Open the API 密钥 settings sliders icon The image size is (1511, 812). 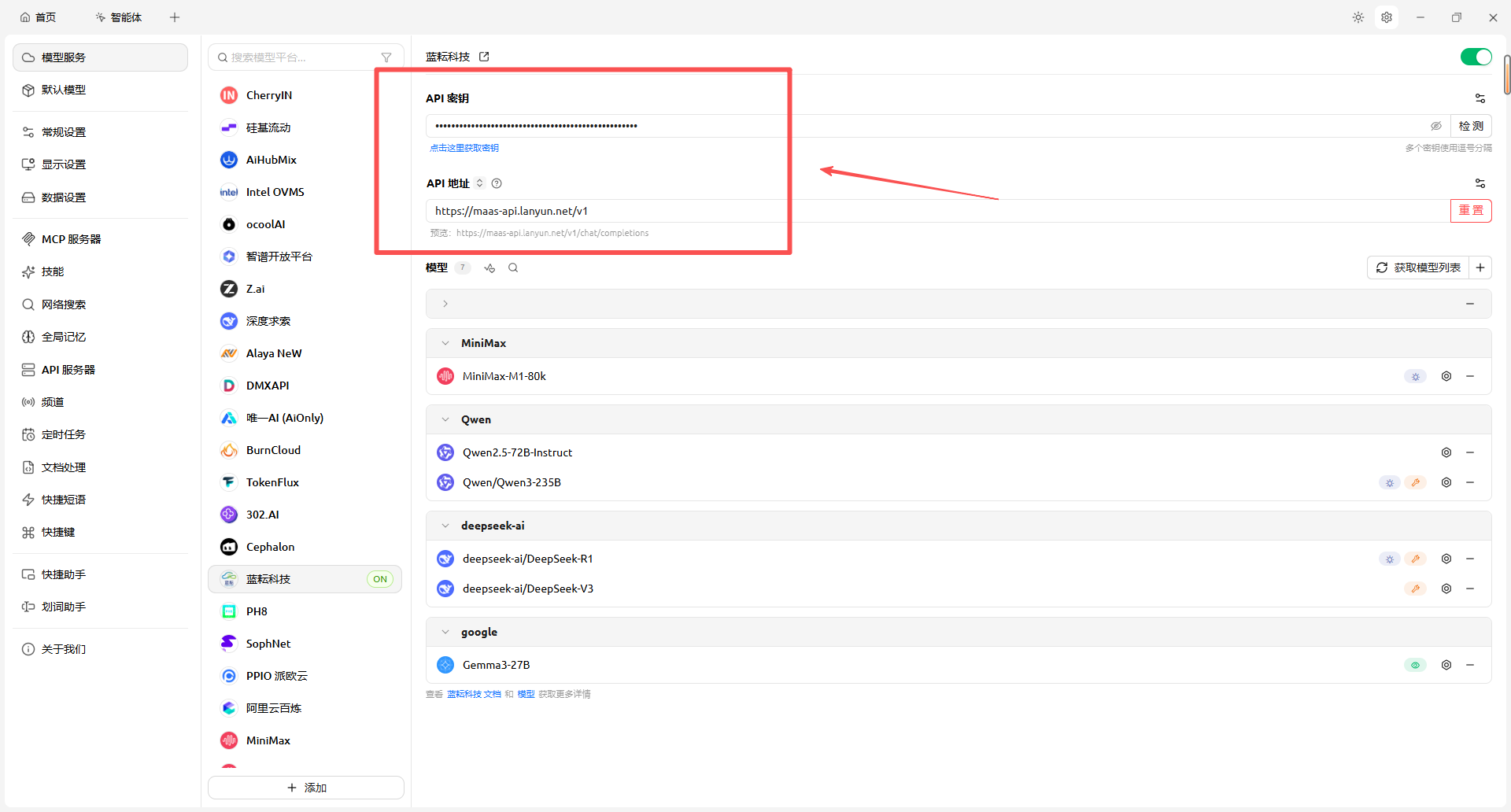1480,98
